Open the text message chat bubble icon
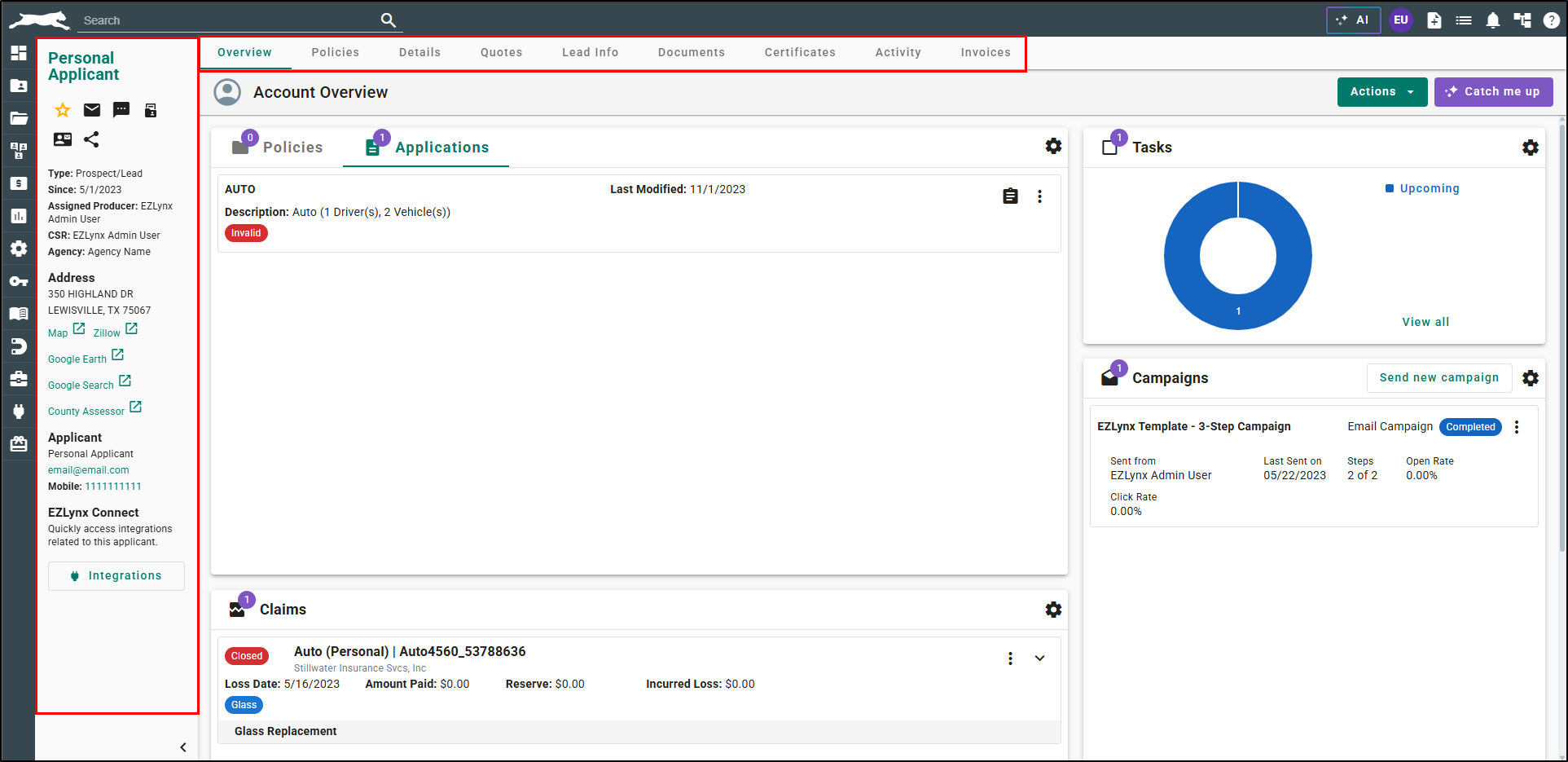 (121, 110)
